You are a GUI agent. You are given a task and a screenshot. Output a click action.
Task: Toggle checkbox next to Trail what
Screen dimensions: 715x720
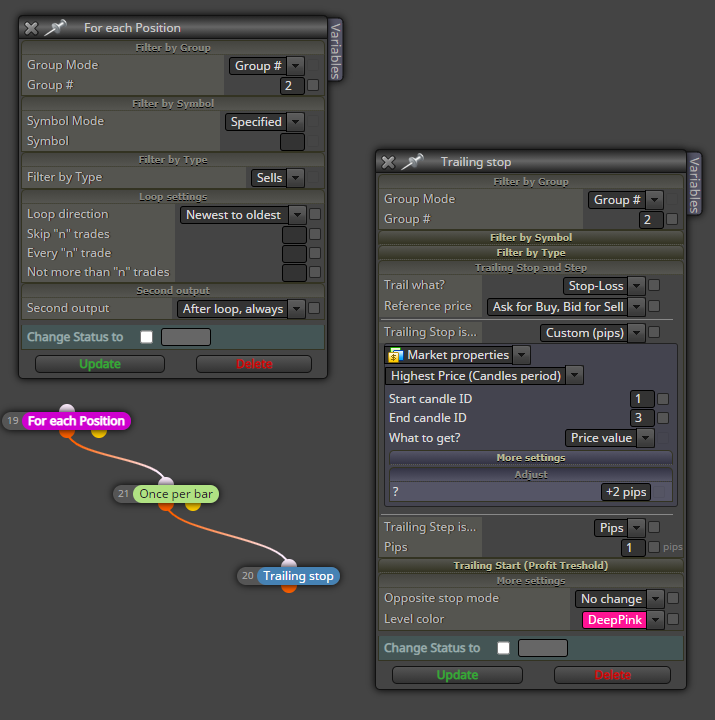point(654,285)
